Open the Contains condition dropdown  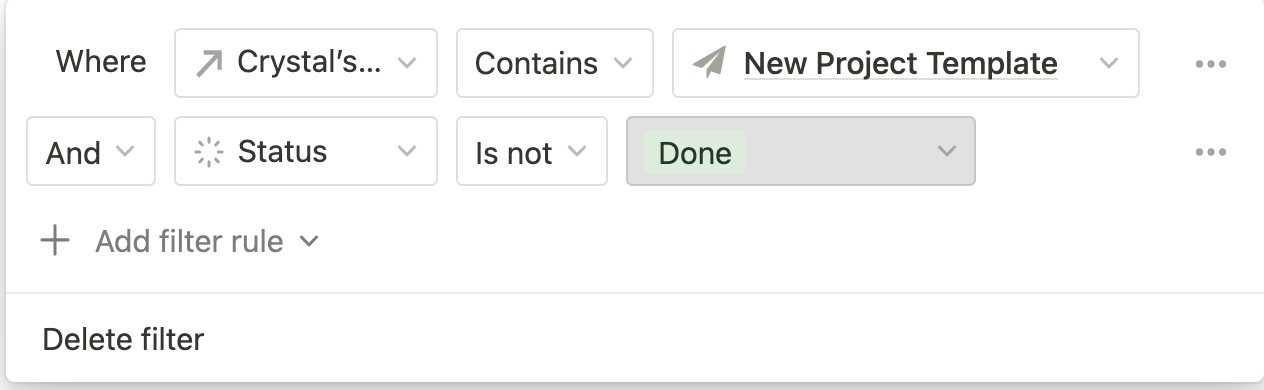[555, 63]
